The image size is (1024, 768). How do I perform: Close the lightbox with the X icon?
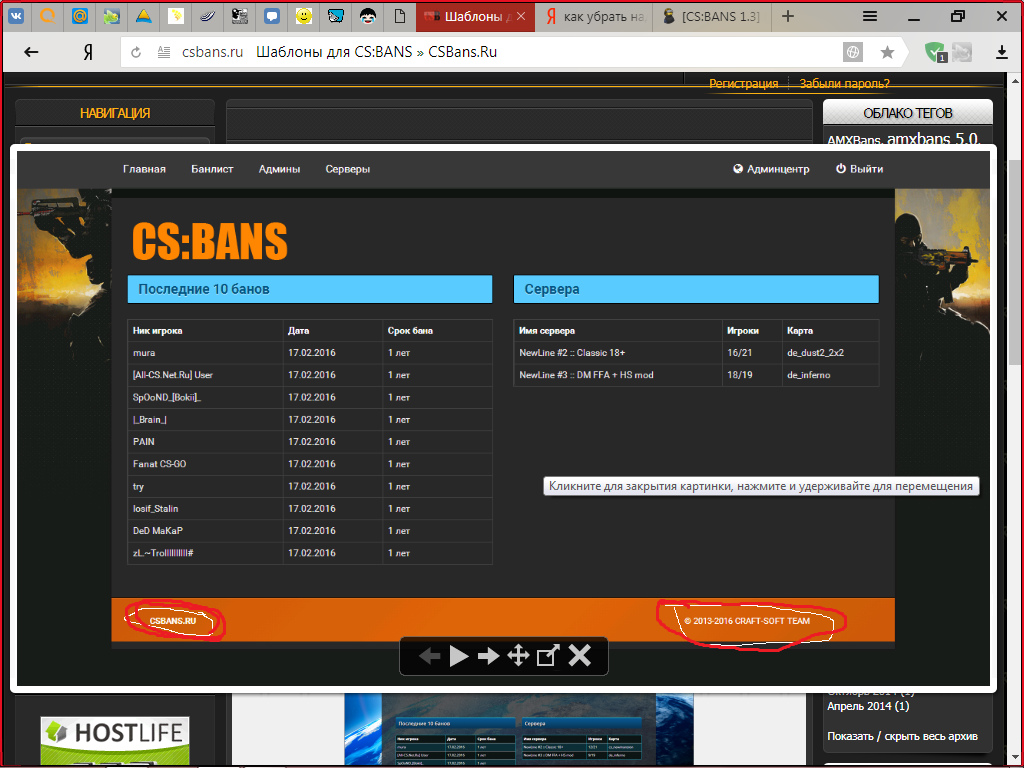pyautogui.click(x=579, y=656)
